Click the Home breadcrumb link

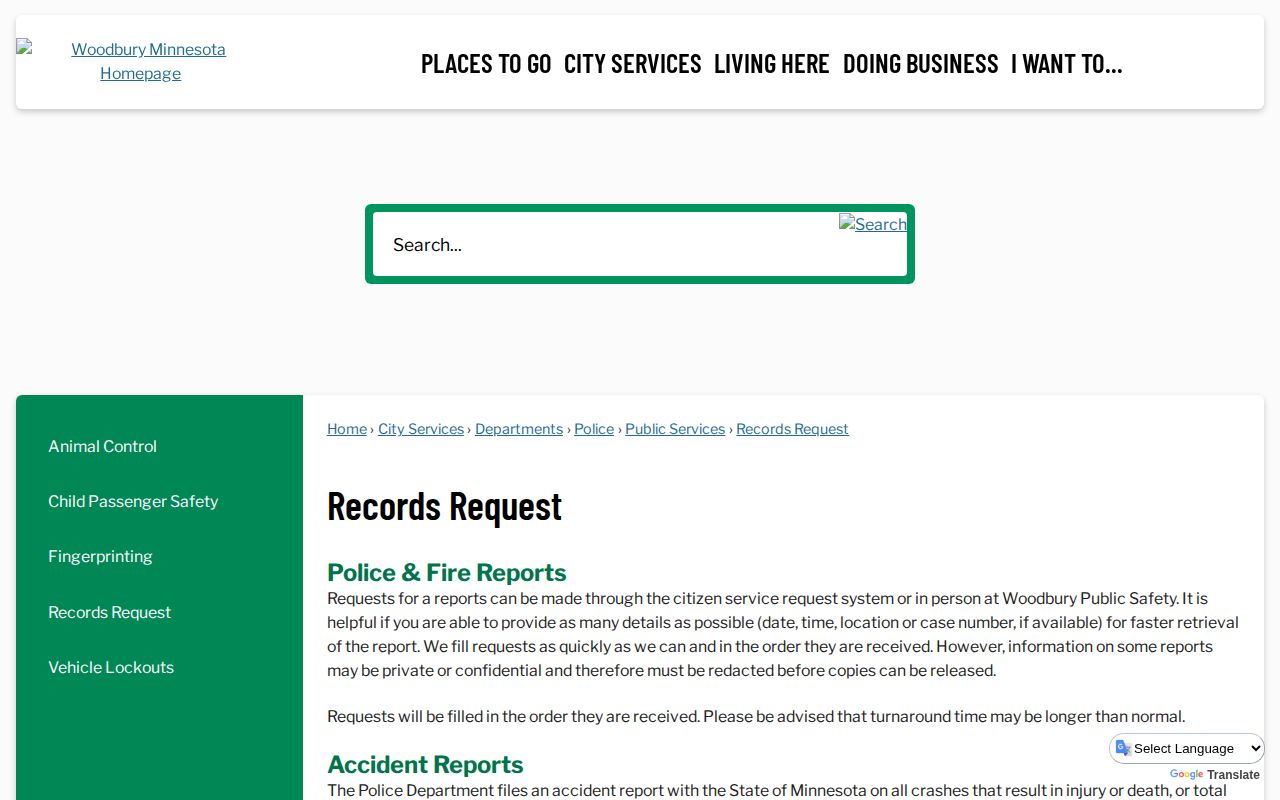(347, 429)
